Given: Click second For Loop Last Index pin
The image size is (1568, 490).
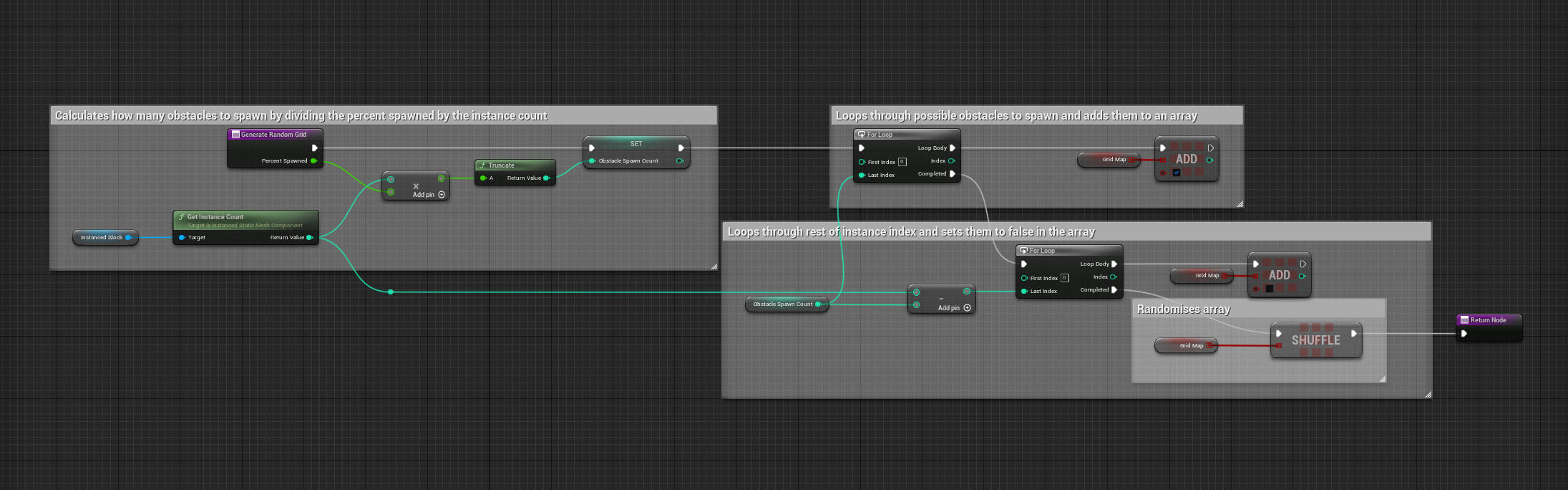Looking at the screenshot, I should pyautogui.click(x=1024, y=292).
